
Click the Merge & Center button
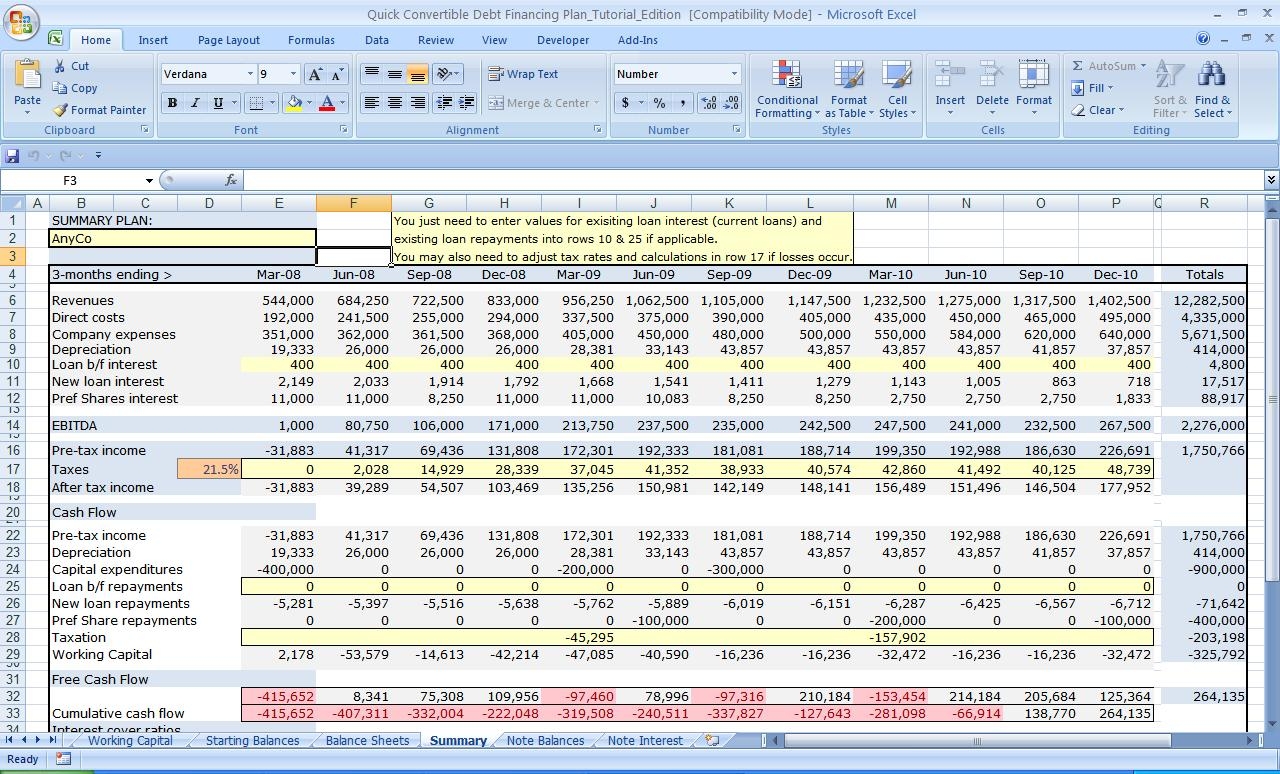(x=540, y=102)
